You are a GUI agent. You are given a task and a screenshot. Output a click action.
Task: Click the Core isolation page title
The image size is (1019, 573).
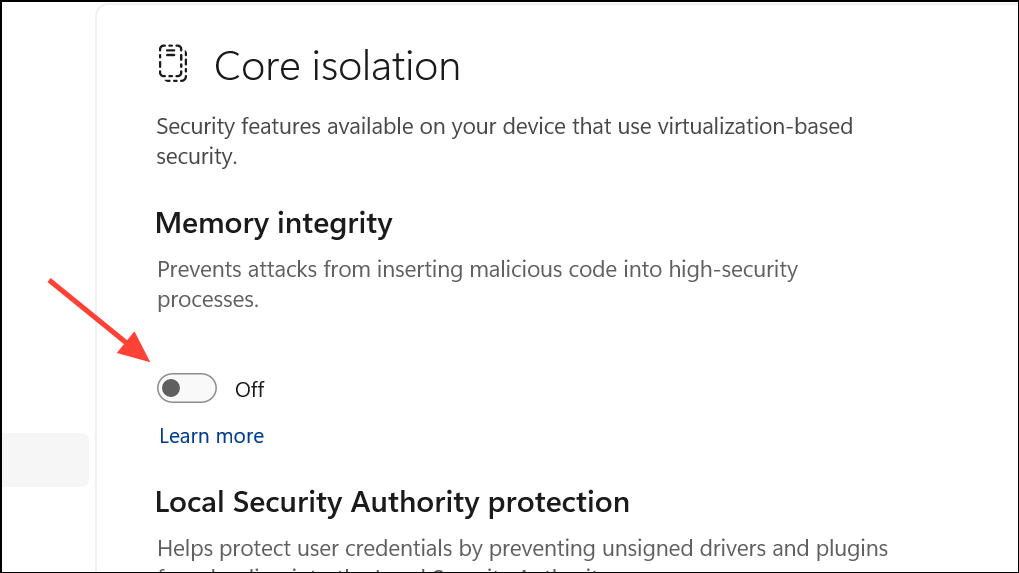click(337, 66)
